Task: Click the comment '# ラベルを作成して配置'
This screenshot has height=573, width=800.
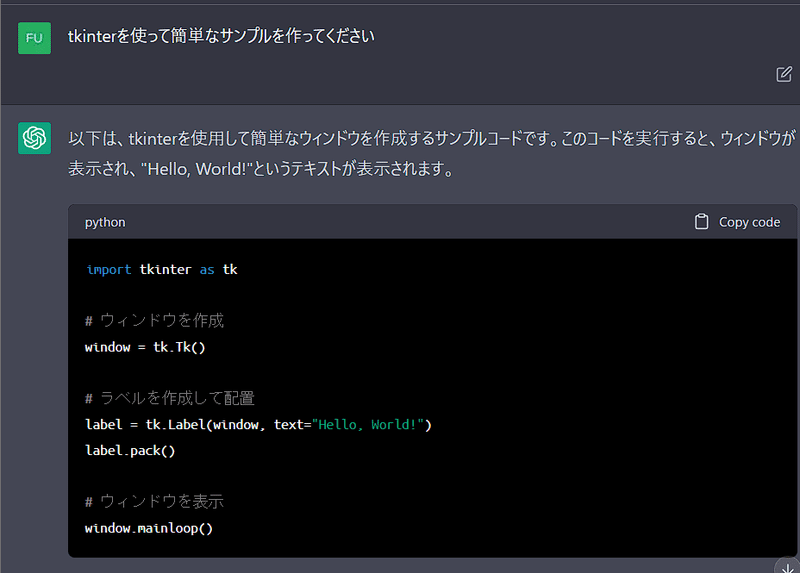Action: 169,398
